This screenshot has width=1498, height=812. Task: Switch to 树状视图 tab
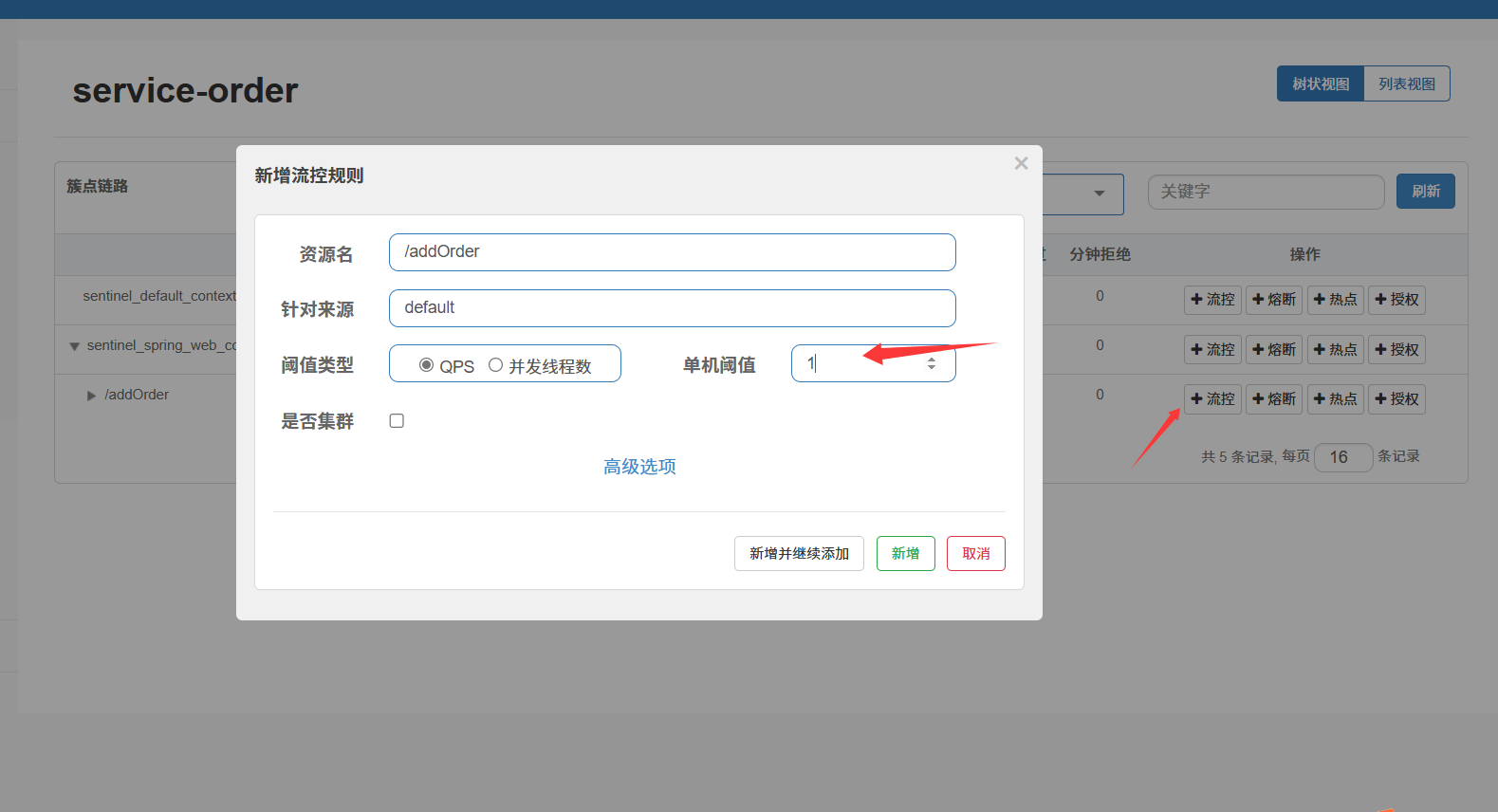(x=1320, y=83)
